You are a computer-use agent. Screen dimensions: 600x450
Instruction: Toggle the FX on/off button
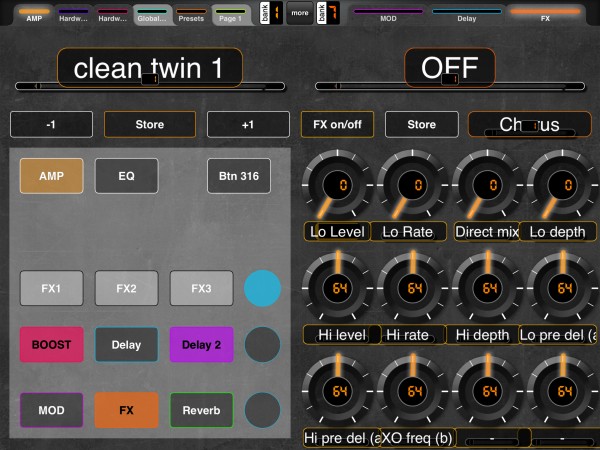pos(337,124)
